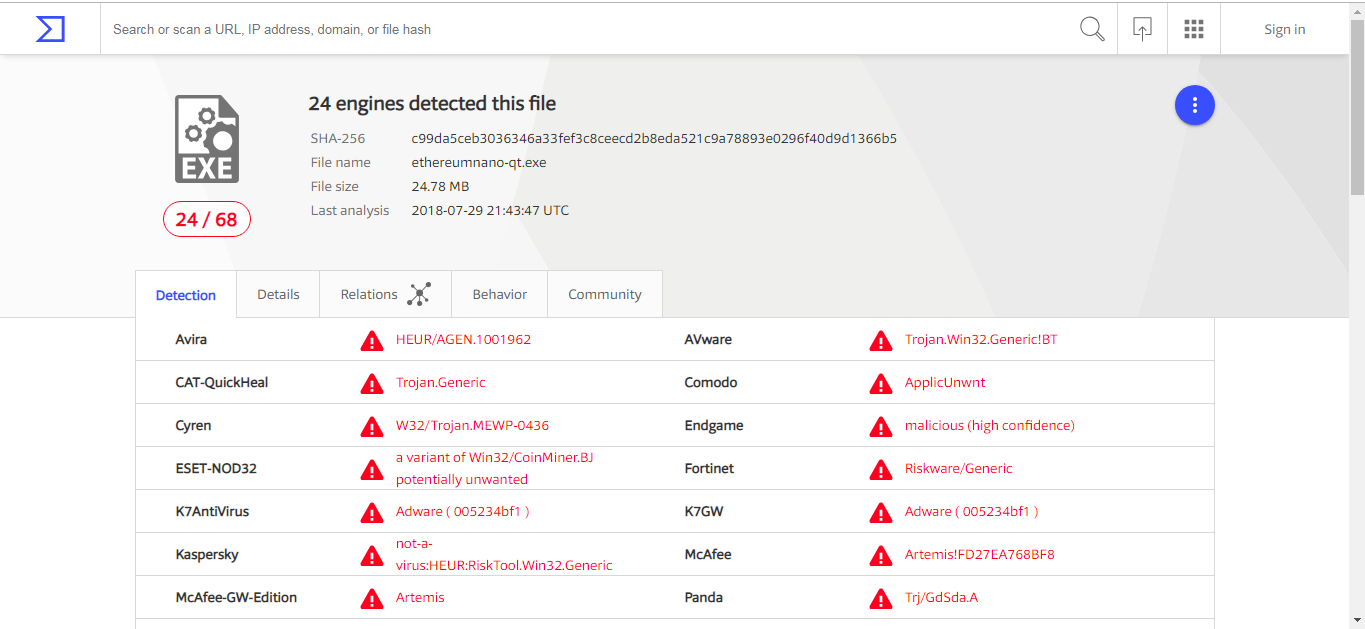This screenshot has height=629, width=1365.
Task: Click the Cyren engine name
Action: tap(193, 425)
